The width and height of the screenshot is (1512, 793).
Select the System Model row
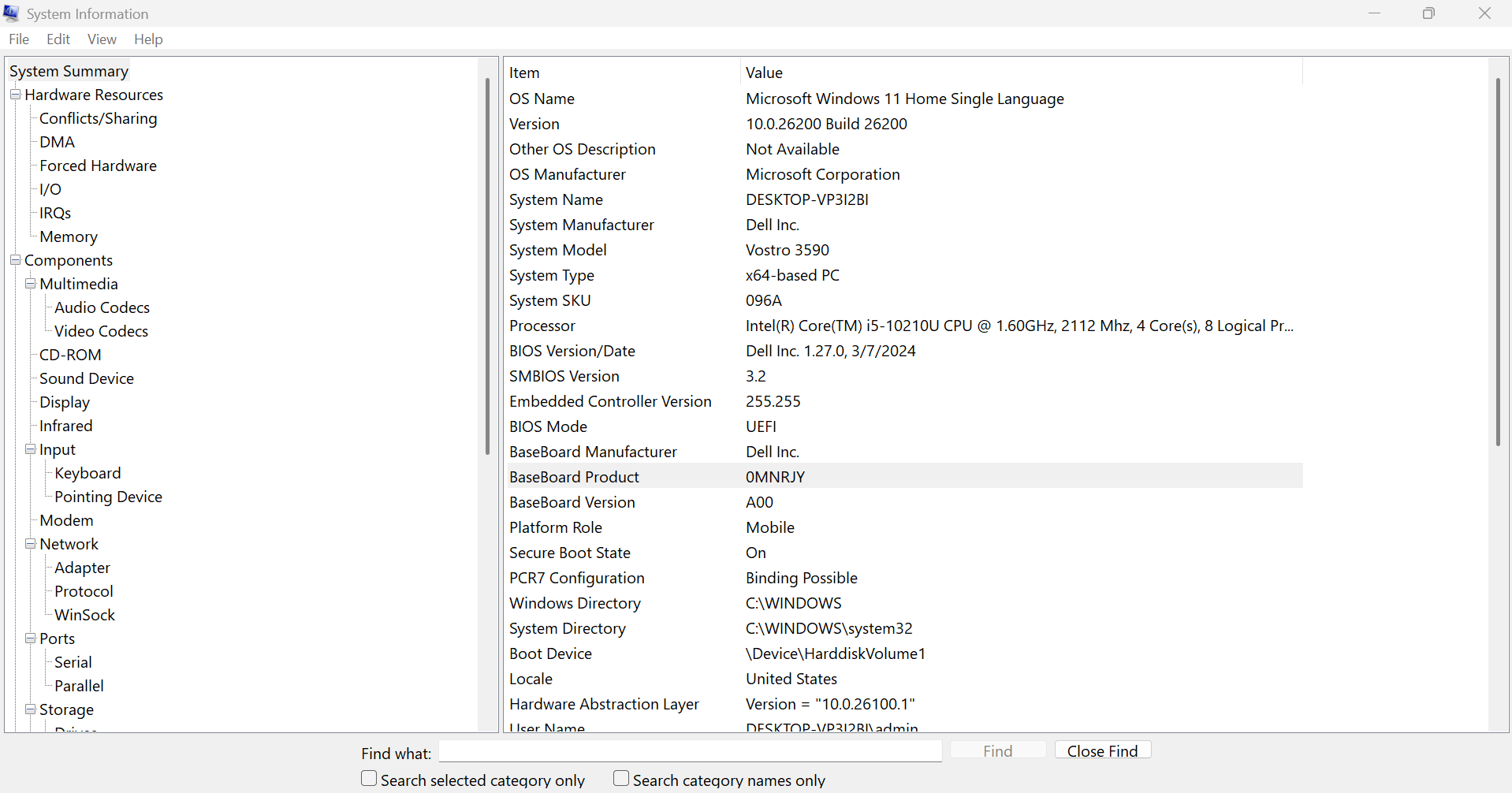(x=904, y=250)
